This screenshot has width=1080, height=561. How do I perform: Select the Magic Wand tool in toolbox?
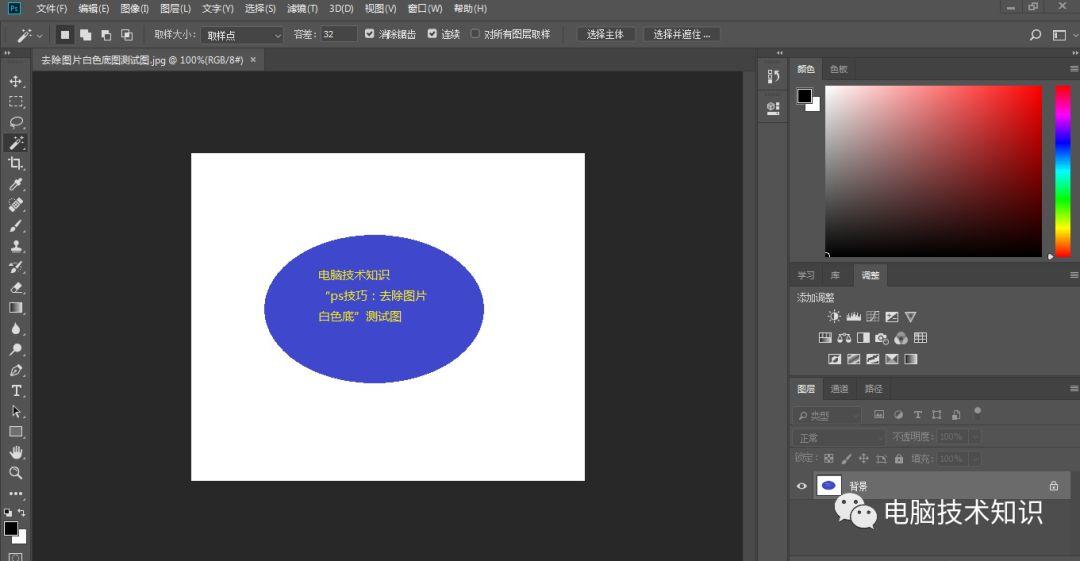click(x=16, y=143)
